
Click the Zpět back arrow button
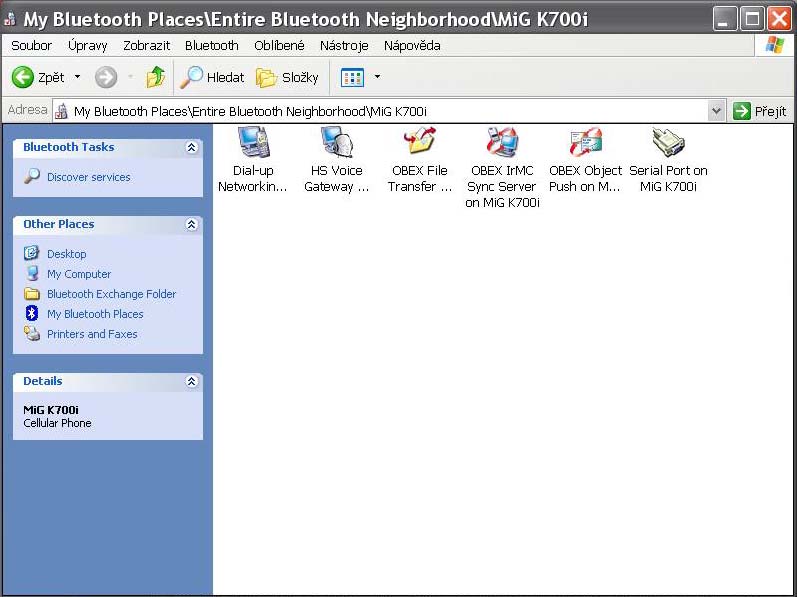(x=38, y=77)
